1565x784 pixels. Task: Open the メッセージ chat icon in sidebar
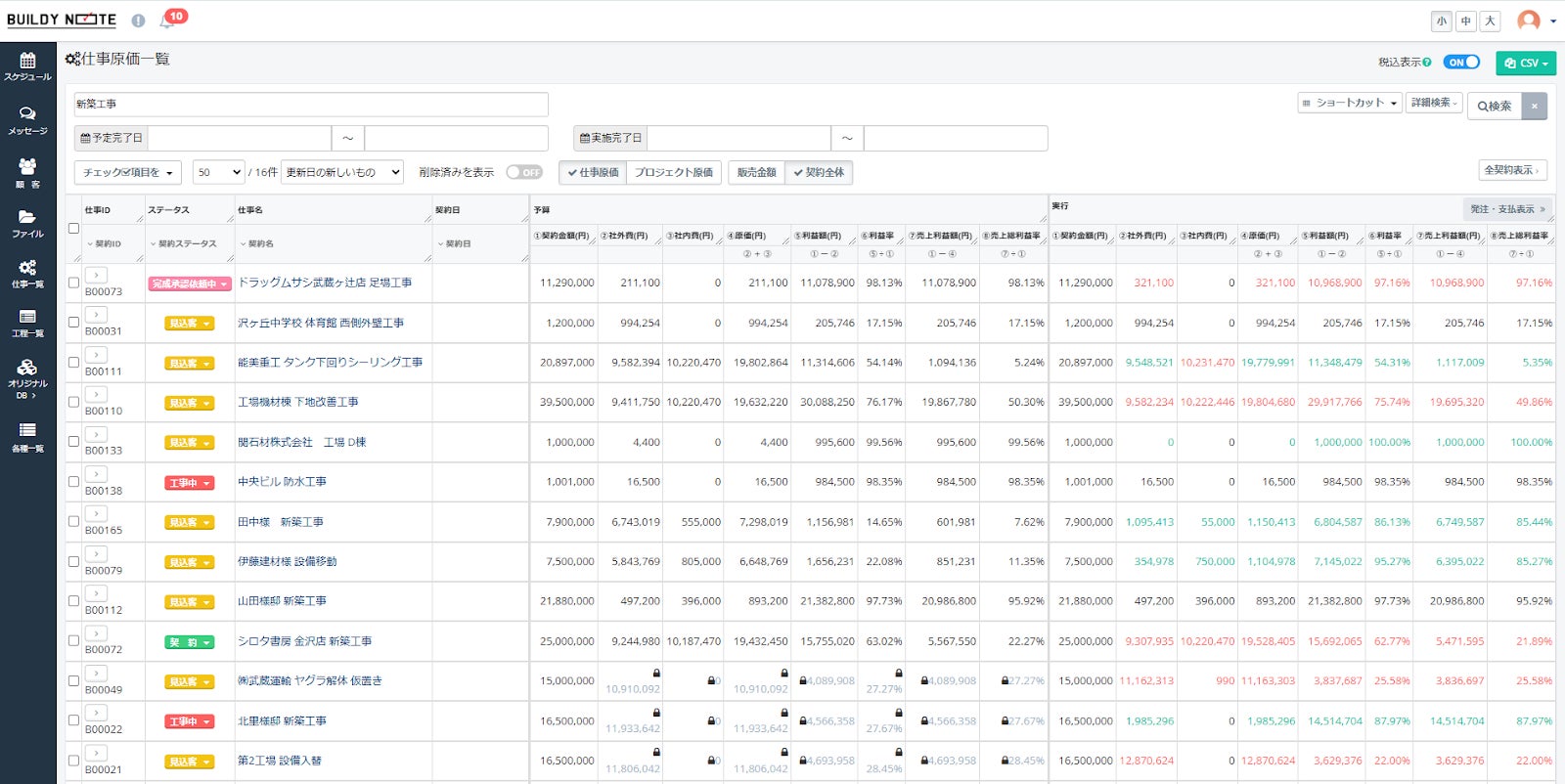pos(27,119)
